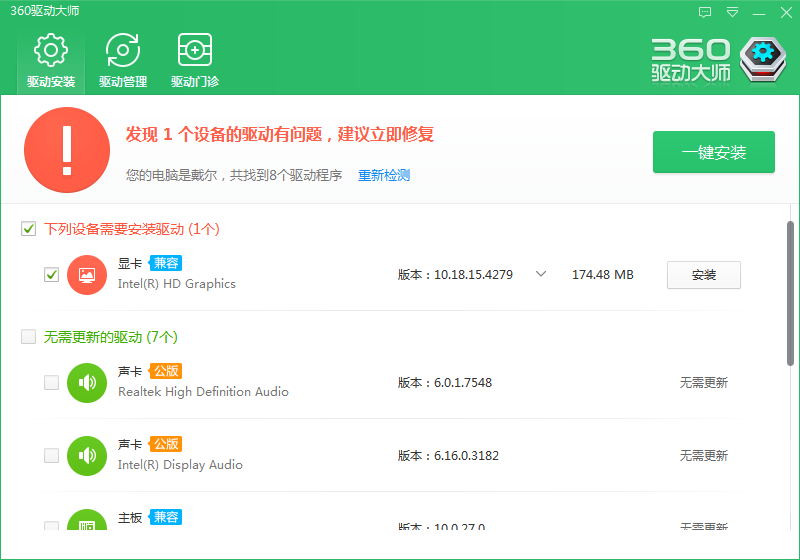This screenshot has height=560, width=800.
Task: Click the 兼容 tag next to 显卡
Action: pyautogui.click(x=165, y=263)
